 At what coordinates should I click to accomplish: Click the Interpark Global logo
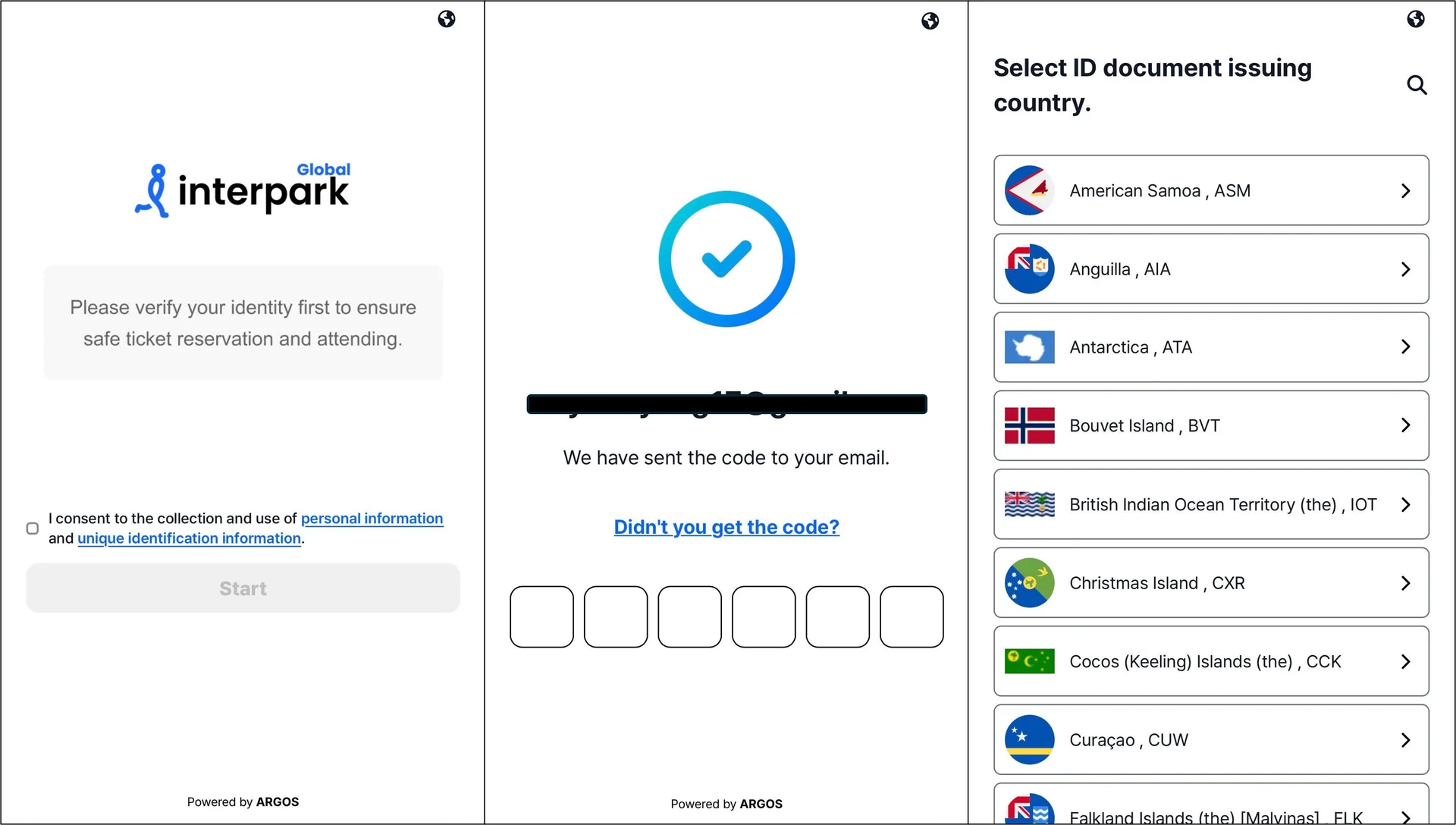click(242, 189)
